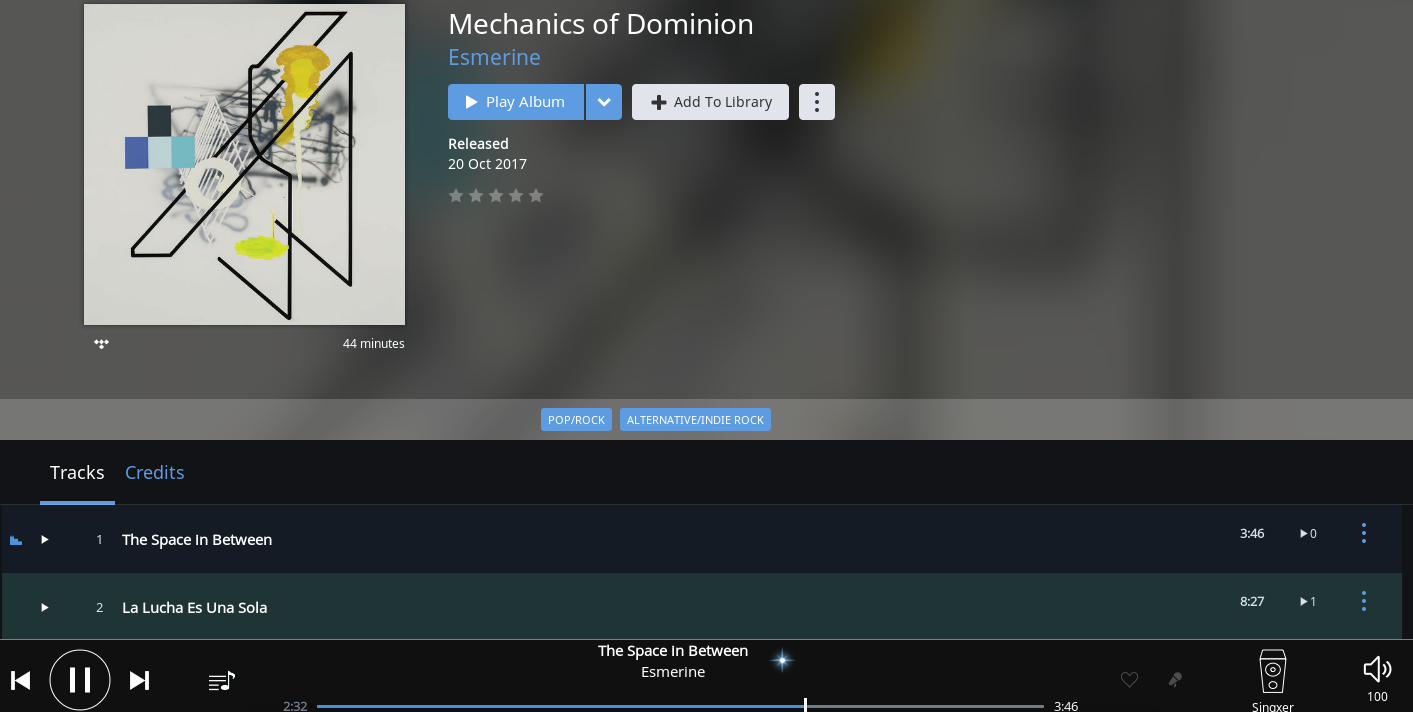The image size is (1413, 712).
Task: Expand the Play Album dropdown arrow
Action: (x=604, y=102)
